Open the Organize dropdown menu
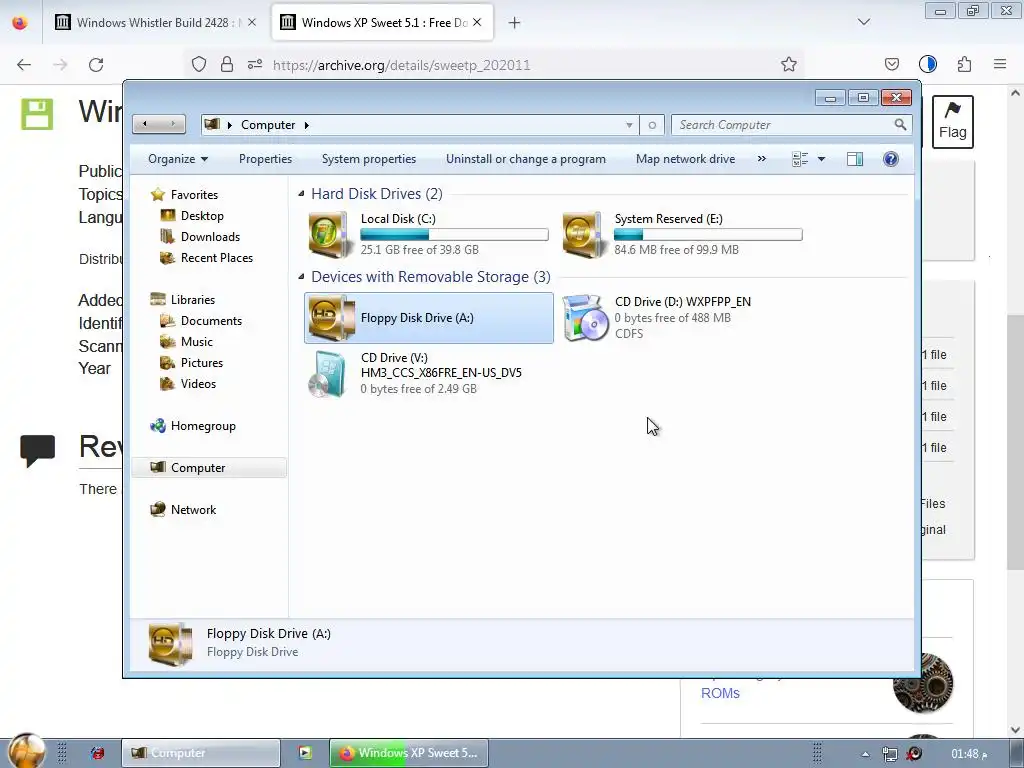Viewport: 1024px width, 768px height. click(178, 159)
